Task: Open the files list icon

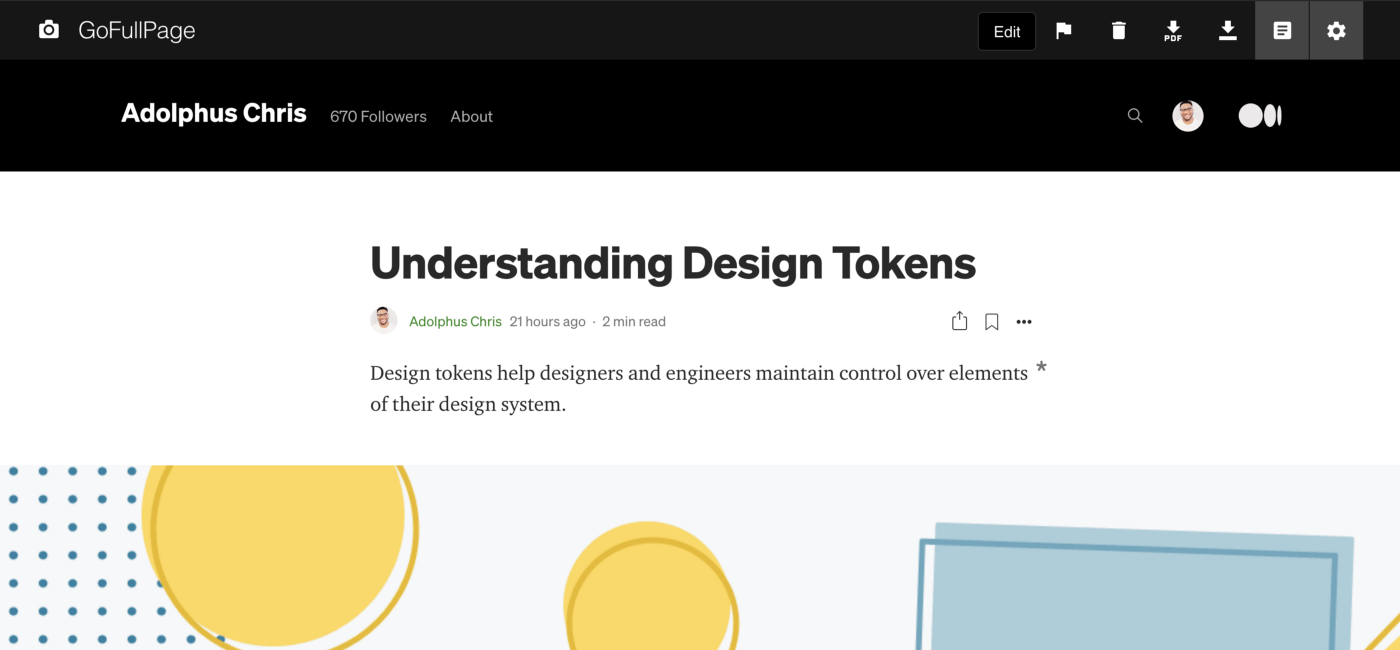Action: [1282, 31]
